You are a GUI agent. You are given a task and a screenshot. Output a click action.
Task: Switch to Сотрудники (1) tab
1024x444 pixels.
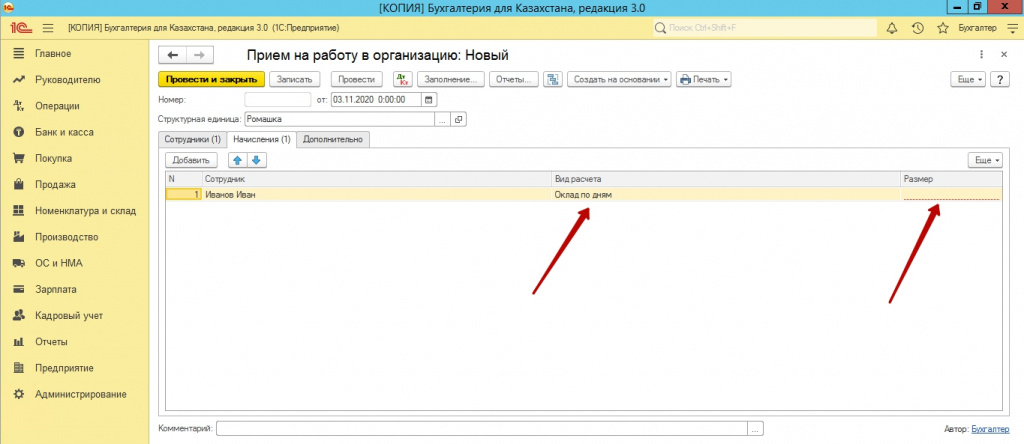[192, 140]
